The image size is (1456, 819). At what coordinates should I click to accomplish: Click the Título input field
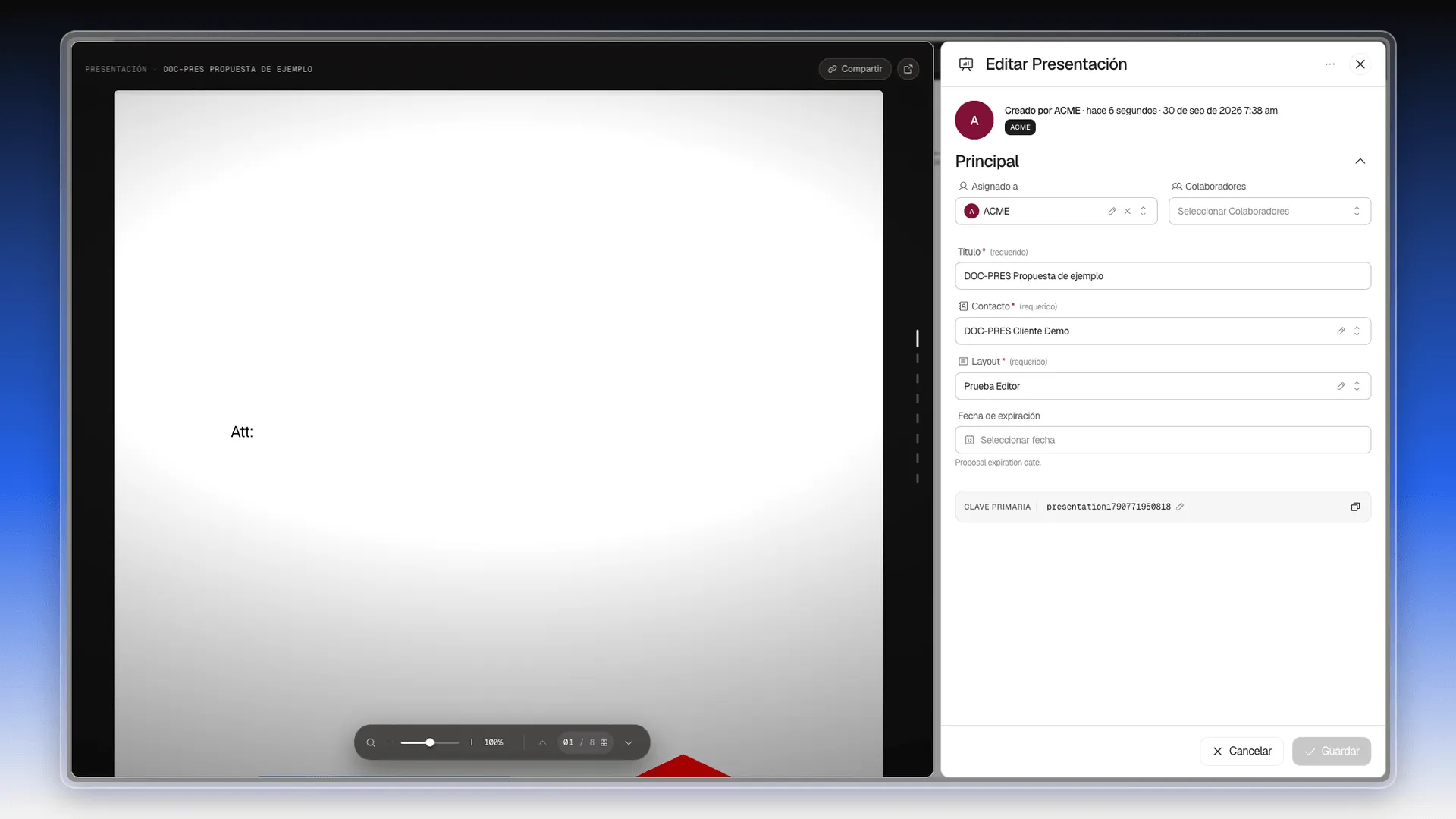click(1163, 276)
